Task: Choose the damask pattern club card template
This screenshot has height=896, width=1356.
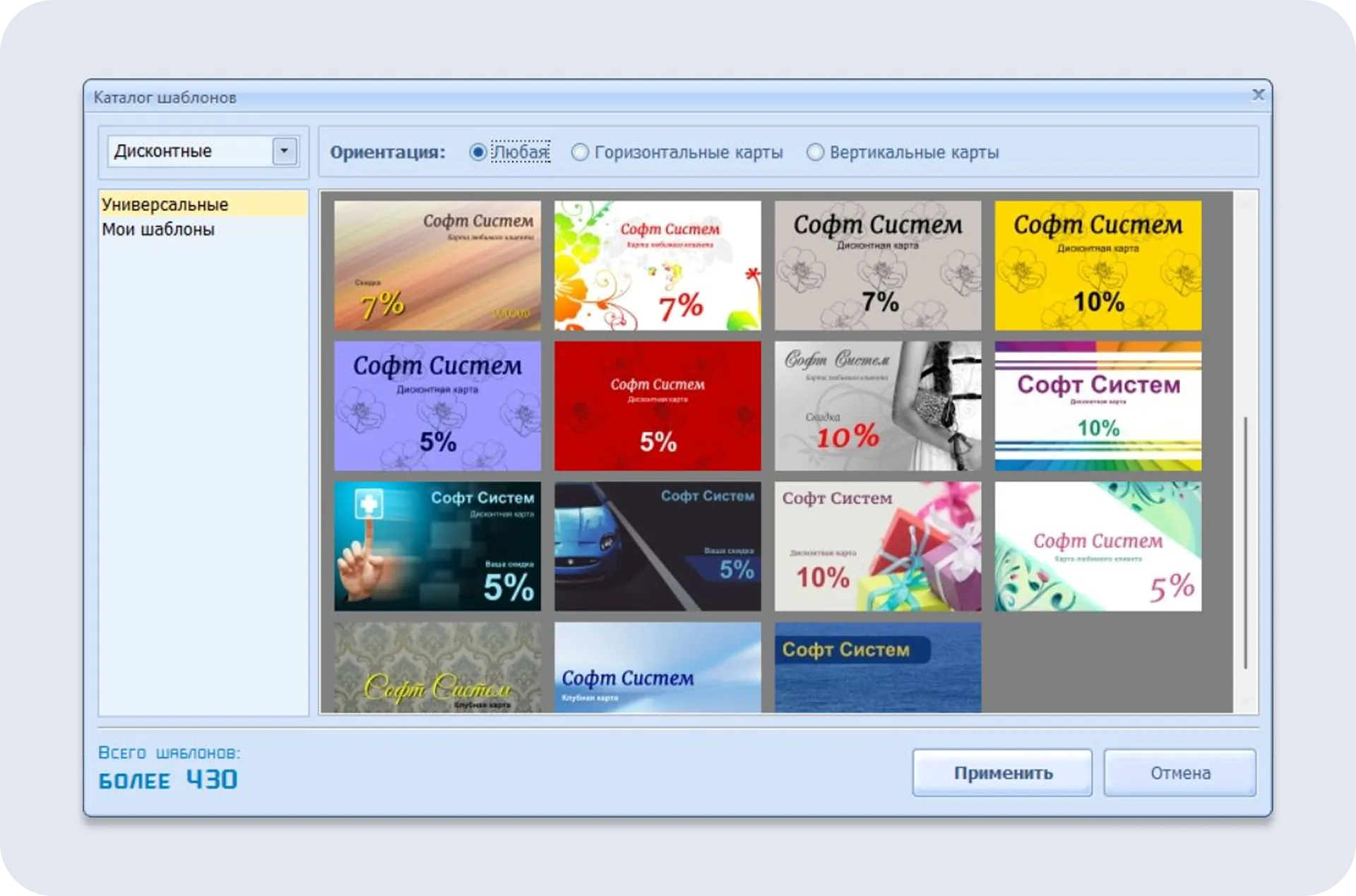Action: click(438, 667)
